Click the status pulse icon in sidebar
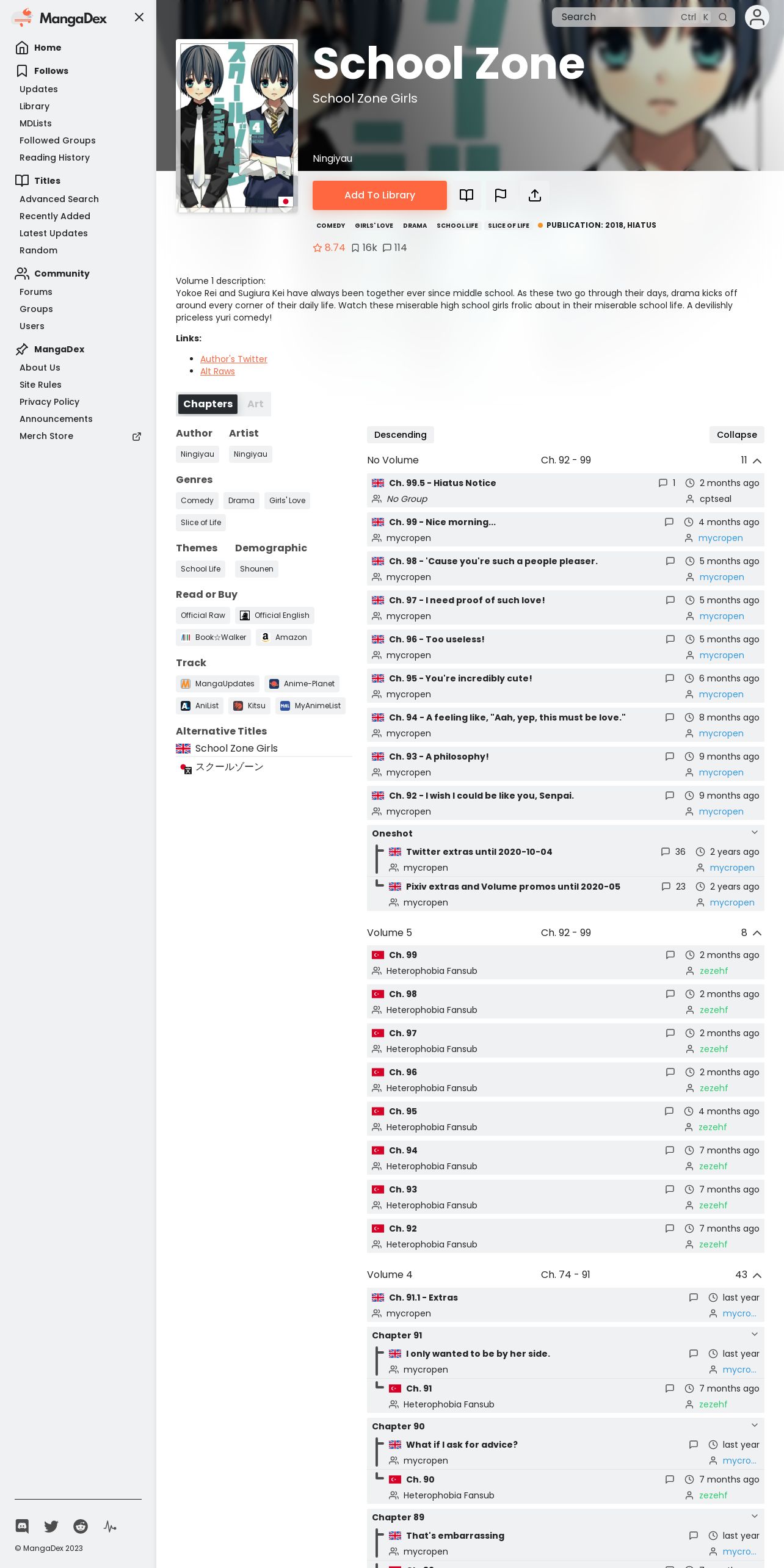The width and height of the screenshot is (784, 1568). point(110,1526)
